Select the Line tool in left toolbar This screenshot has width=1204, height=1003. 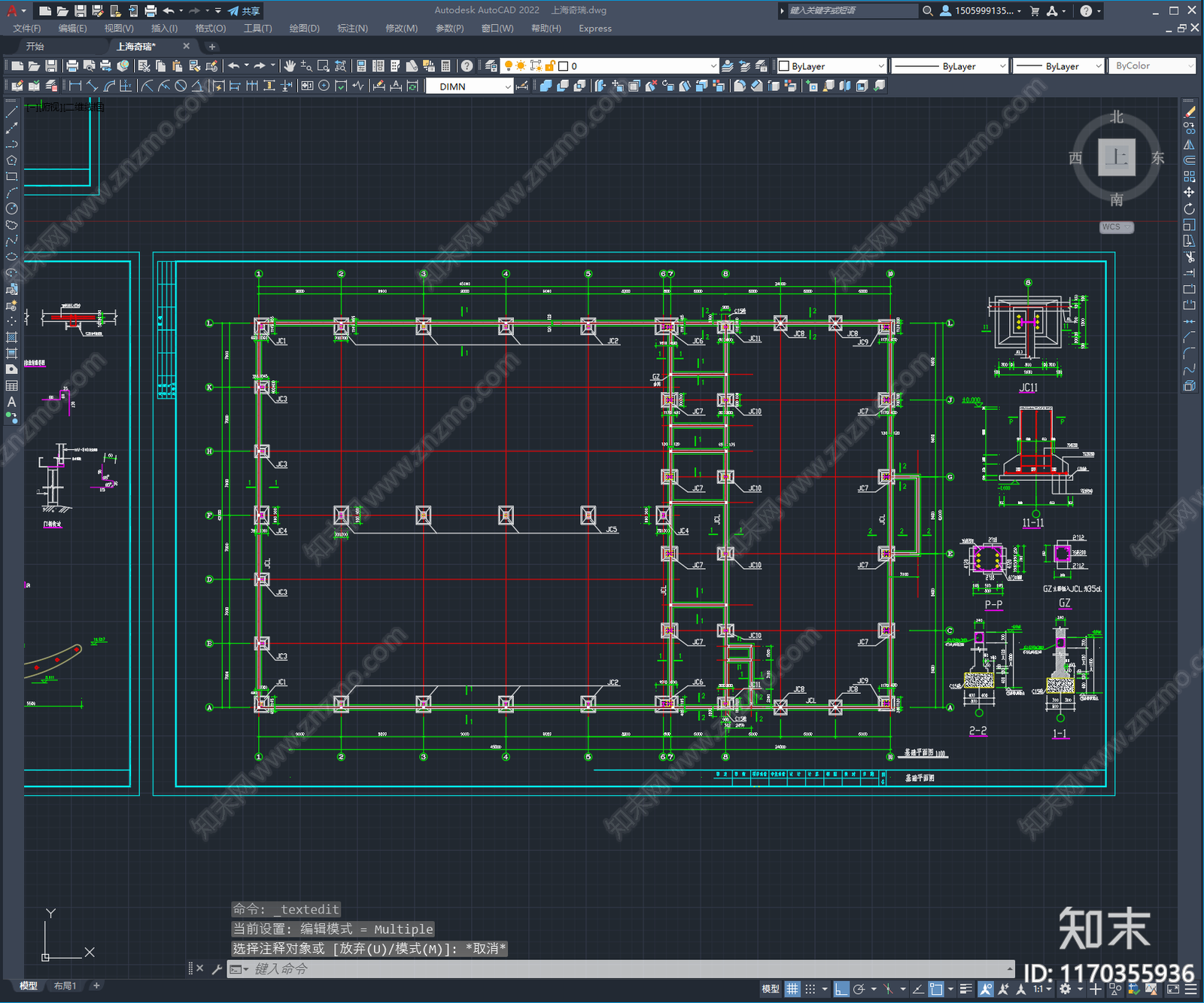point(11,112)
